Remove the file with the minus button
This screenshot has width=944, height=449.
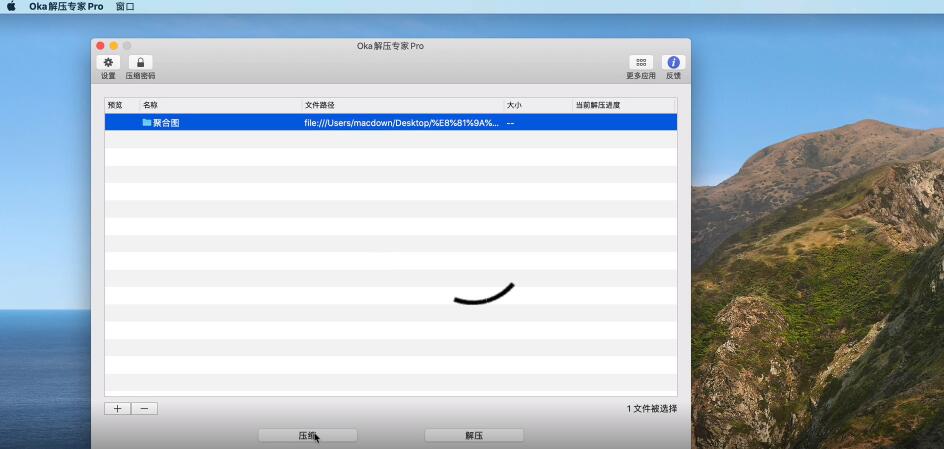[x=144, y=409]
